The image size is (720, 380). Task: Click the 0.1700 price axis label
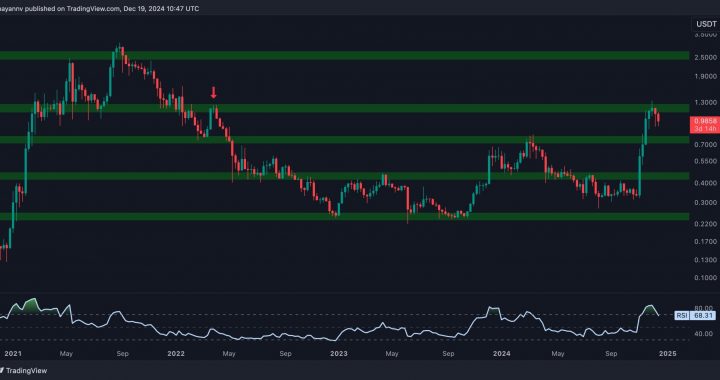705,241
